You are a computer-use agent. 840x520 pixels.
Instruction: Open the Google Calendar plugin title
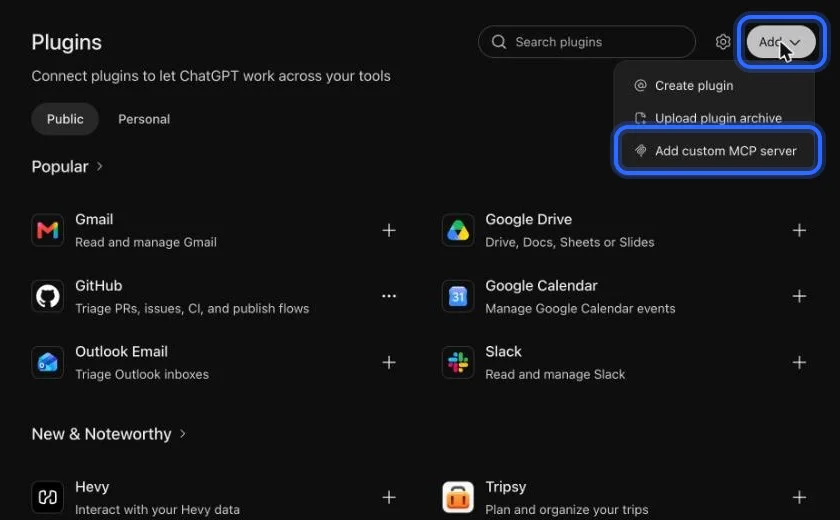click(541, 286)
